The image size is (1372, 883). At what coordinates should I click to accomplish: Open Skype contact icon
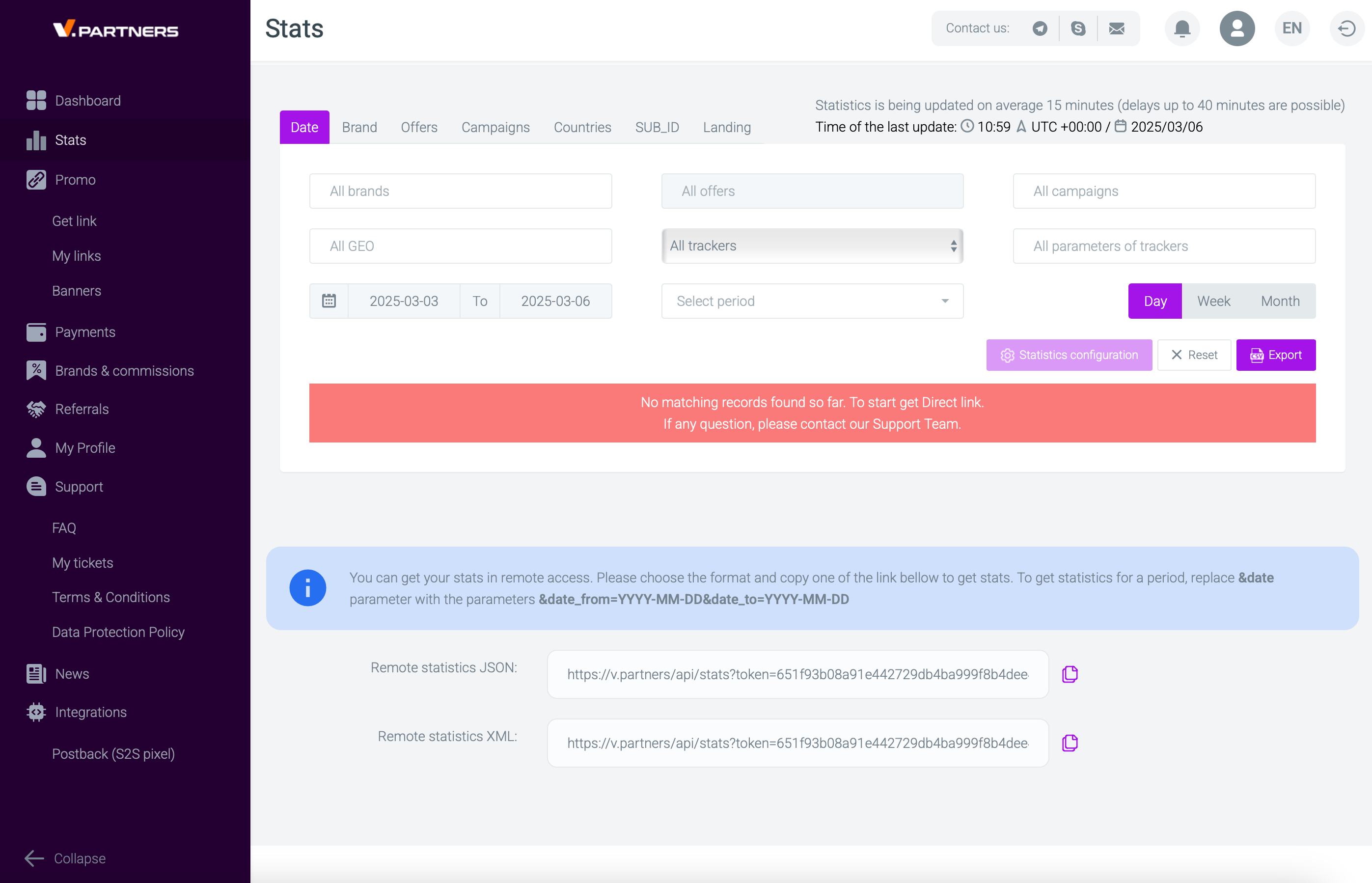1078,28
